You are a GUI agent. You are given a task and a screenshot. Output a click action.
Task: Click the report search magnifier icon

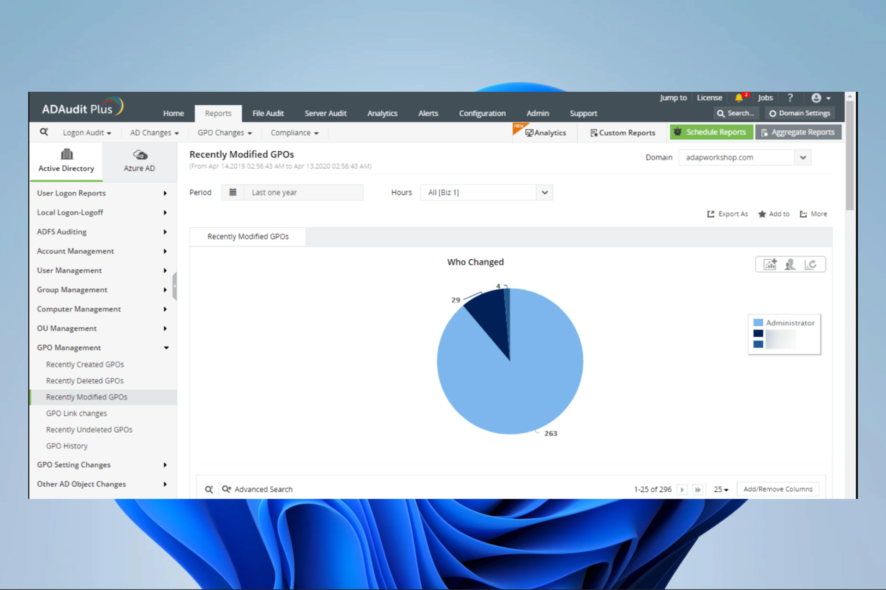pyautogui.click(x=44, y=132)
